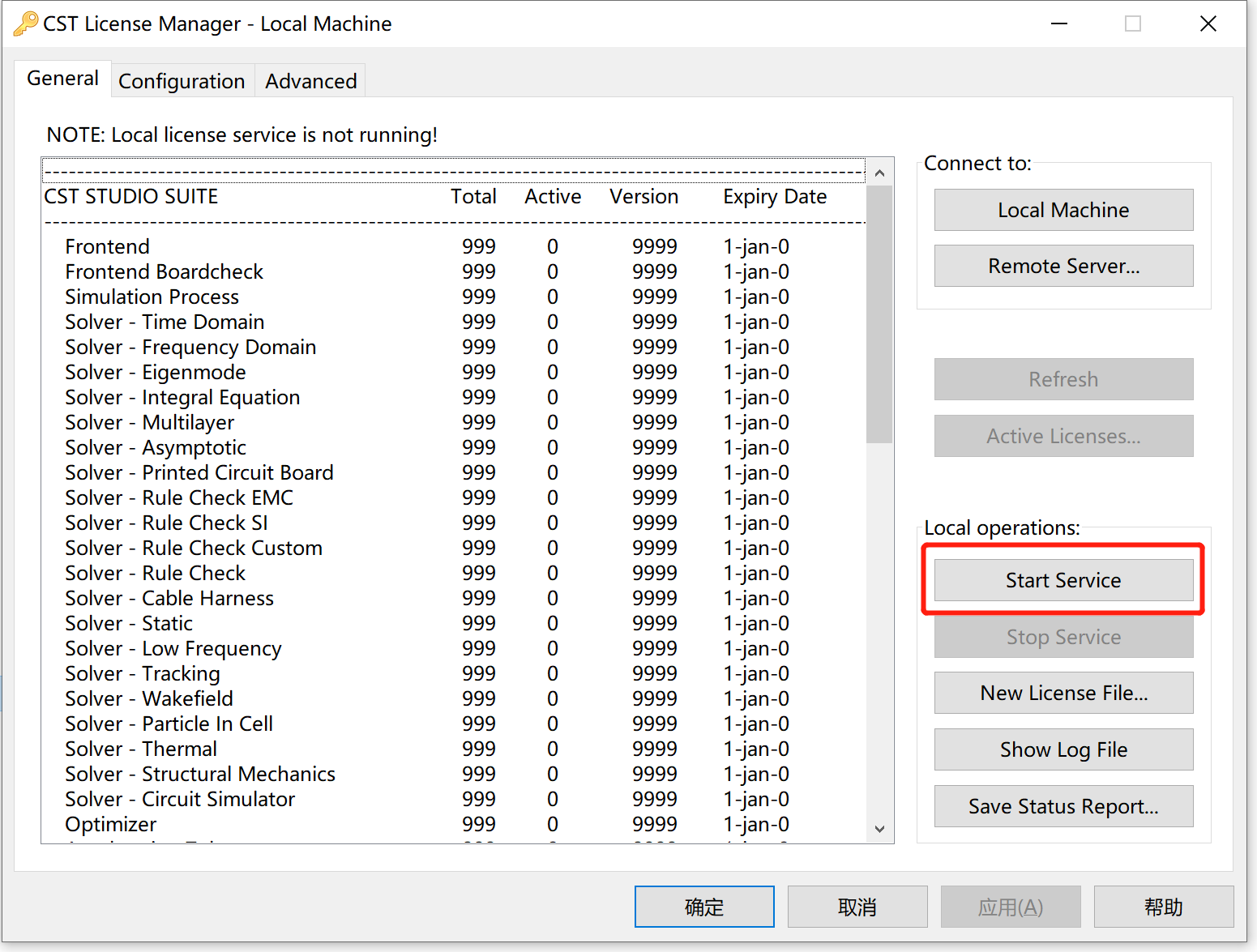Open the Configuration tab
The height and width of the screenshot is (952, 1257).
click(x=182, y=81)
